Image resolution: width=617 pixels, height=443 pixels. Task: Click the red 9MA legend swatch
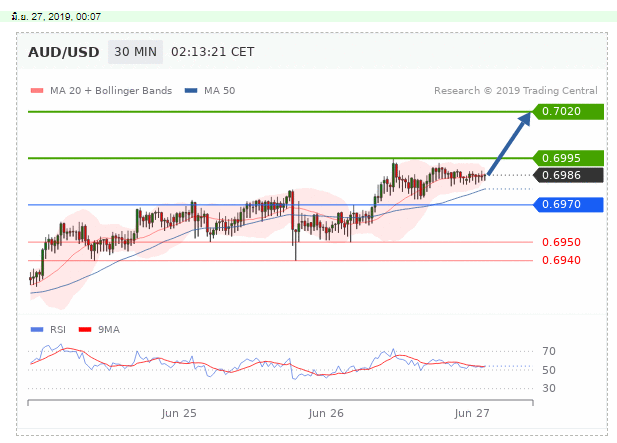pyautogui.click(x=85, y=330)
